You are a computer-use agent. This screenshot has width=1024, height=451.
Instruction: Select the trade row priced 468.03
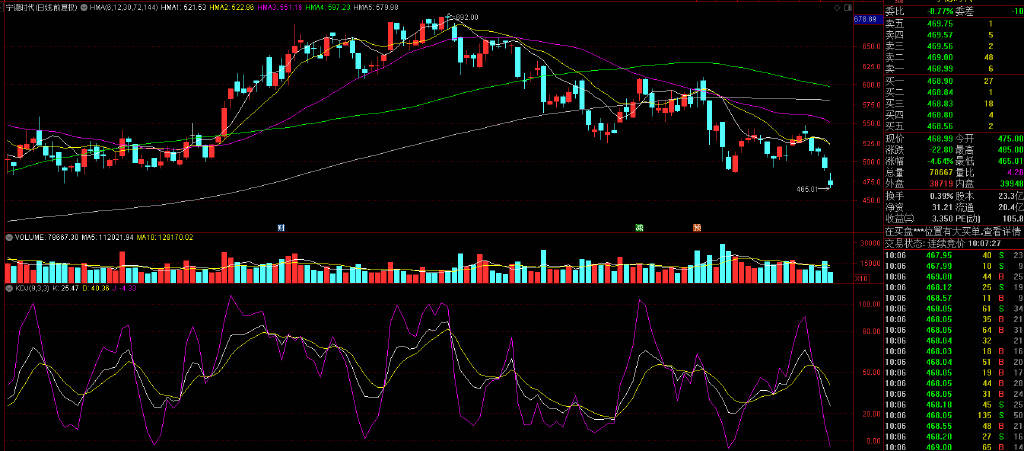pos(953,351)
